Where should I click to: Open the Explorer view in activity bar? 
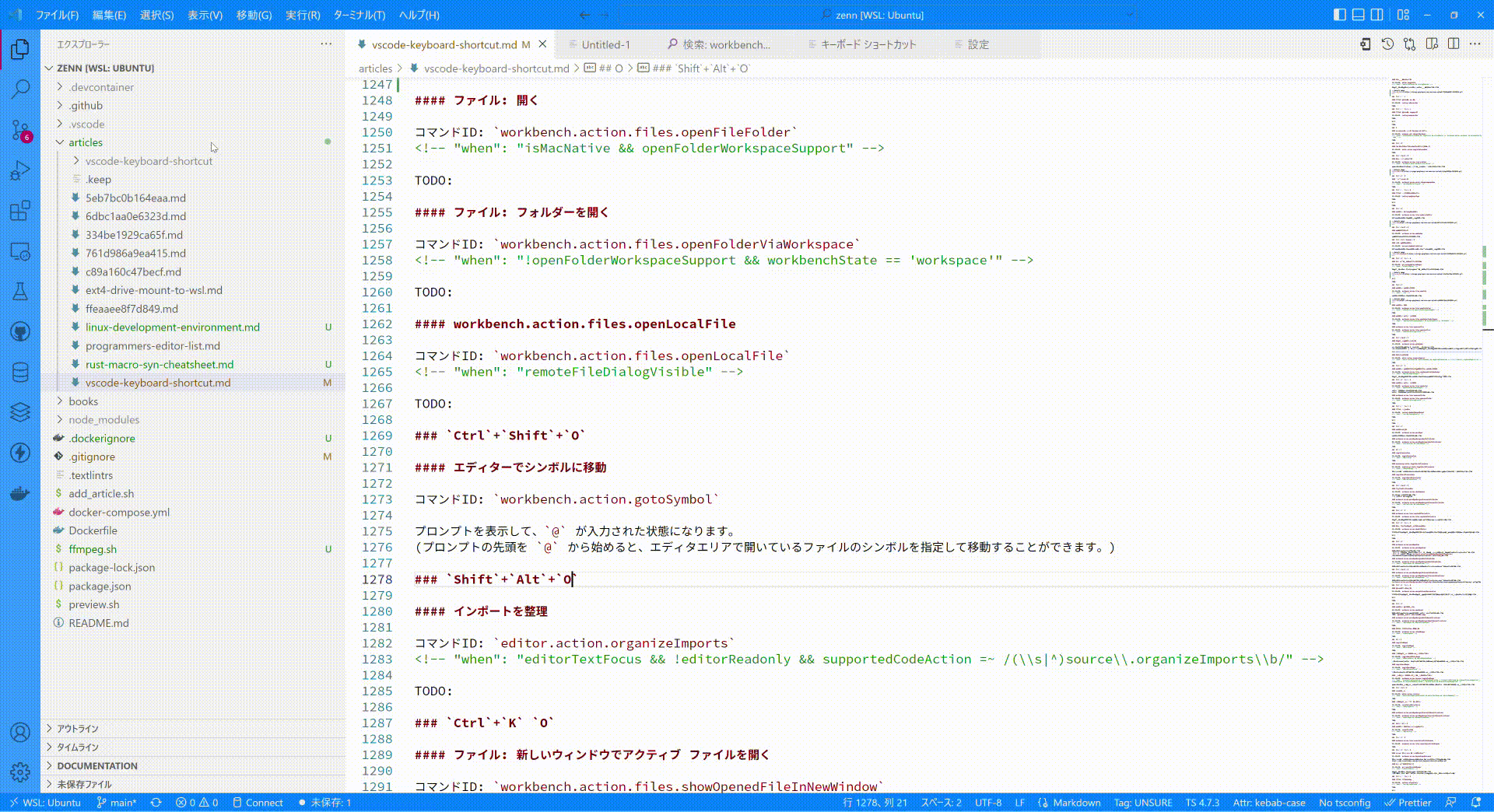(x=20, y=50)
